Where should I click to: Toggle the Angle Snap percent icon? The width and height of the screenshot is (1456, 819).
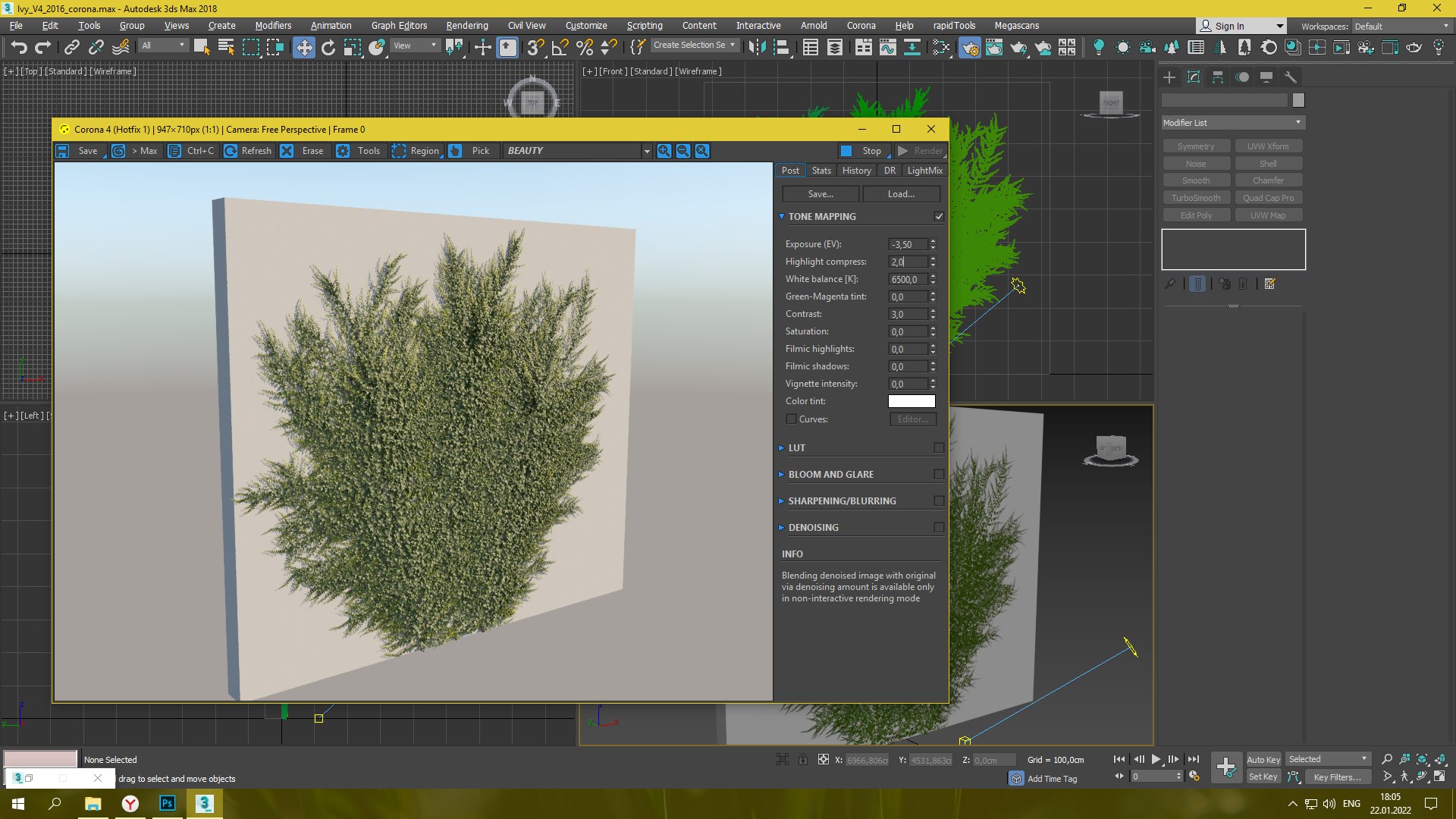point(585,47)
